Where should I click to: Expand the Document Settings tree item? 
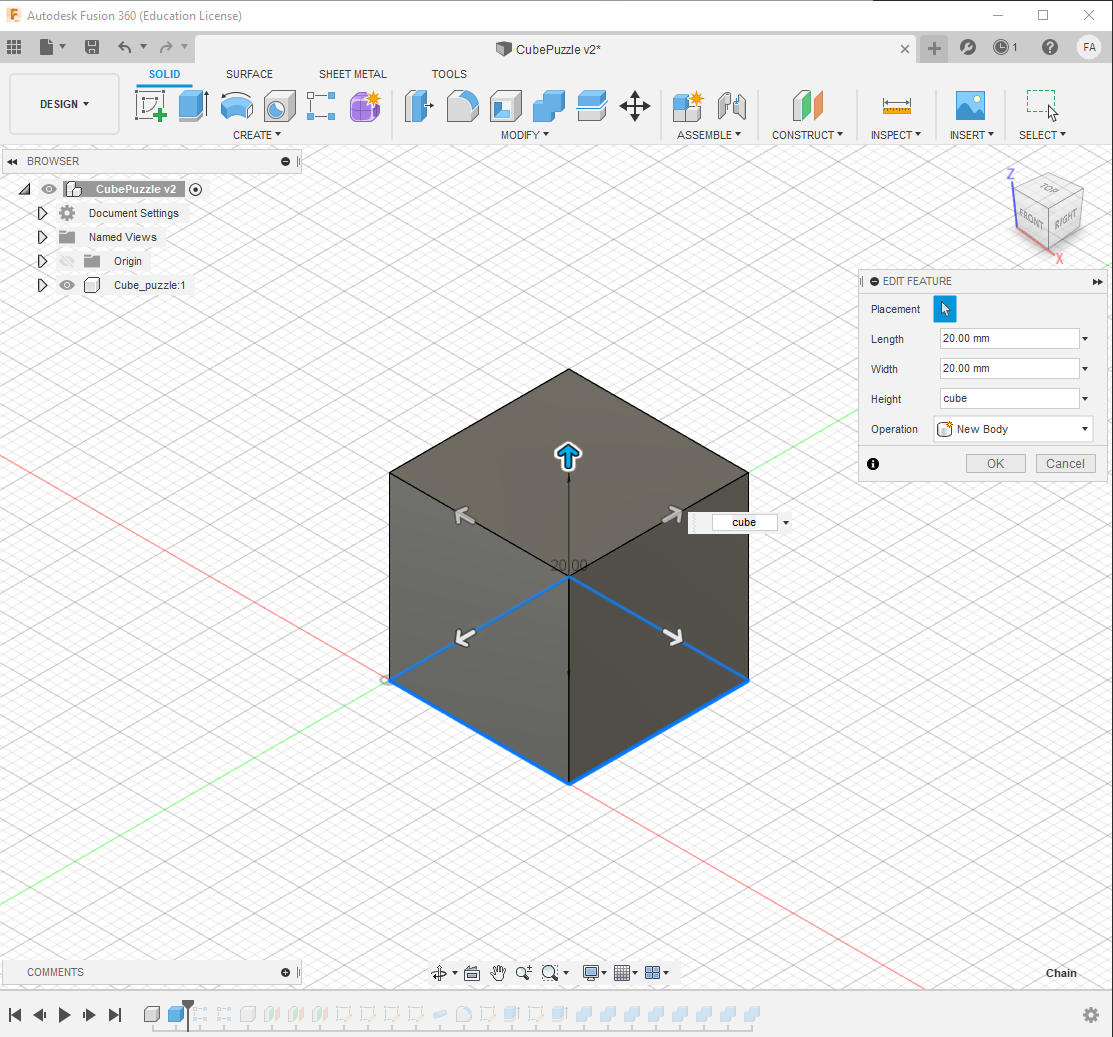coord(41,213)
